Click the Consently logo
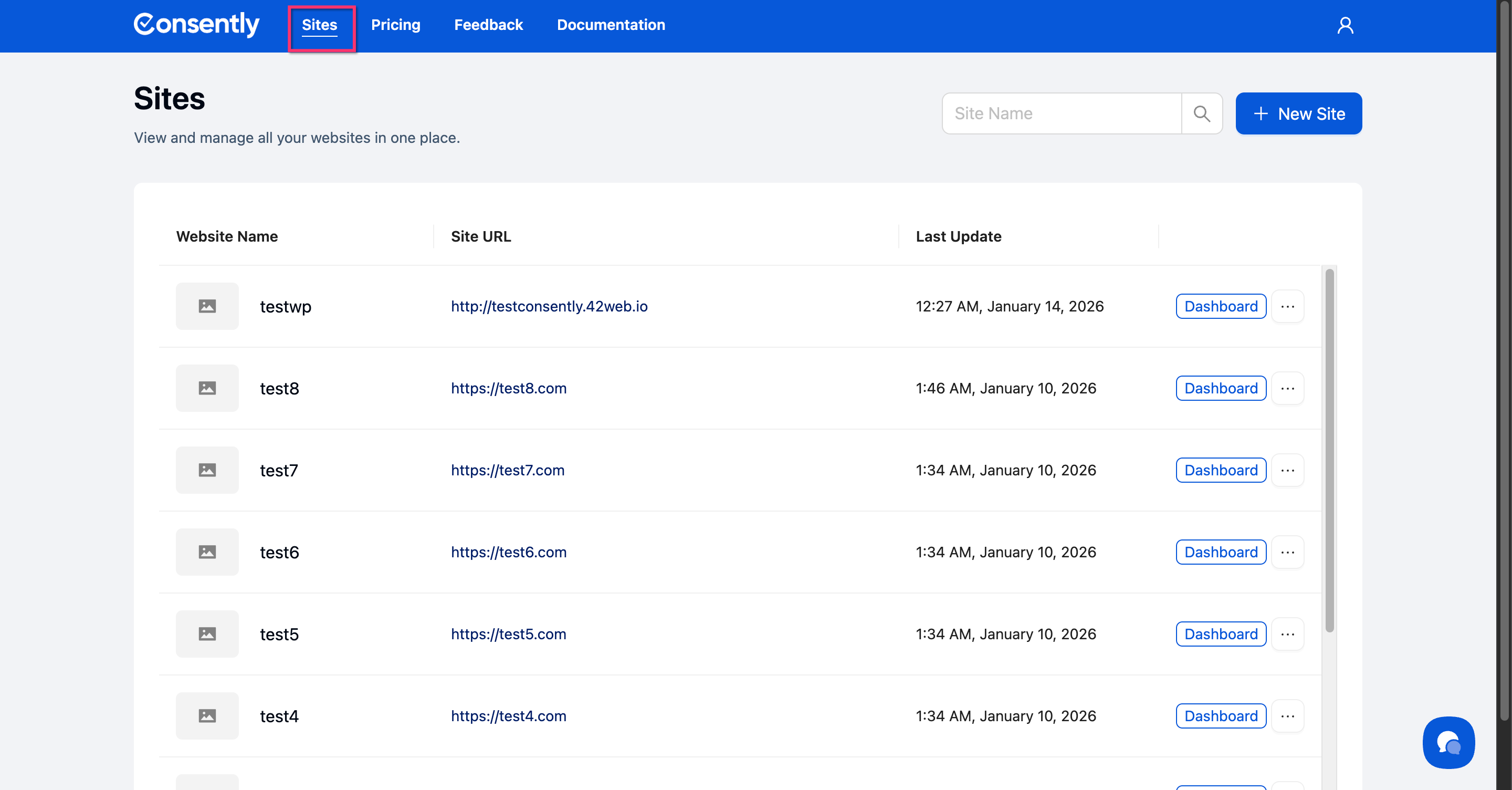 click(x=196, y=25)
